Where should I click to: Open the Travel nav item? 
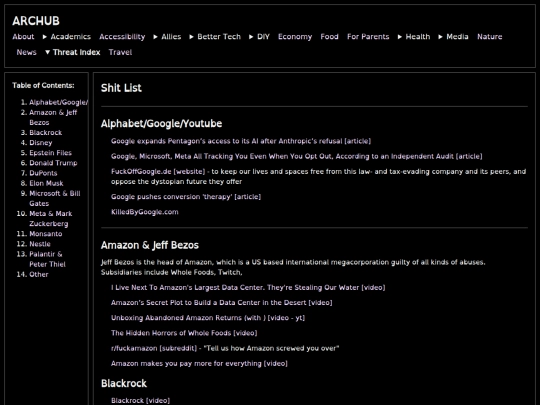[120, 52]
